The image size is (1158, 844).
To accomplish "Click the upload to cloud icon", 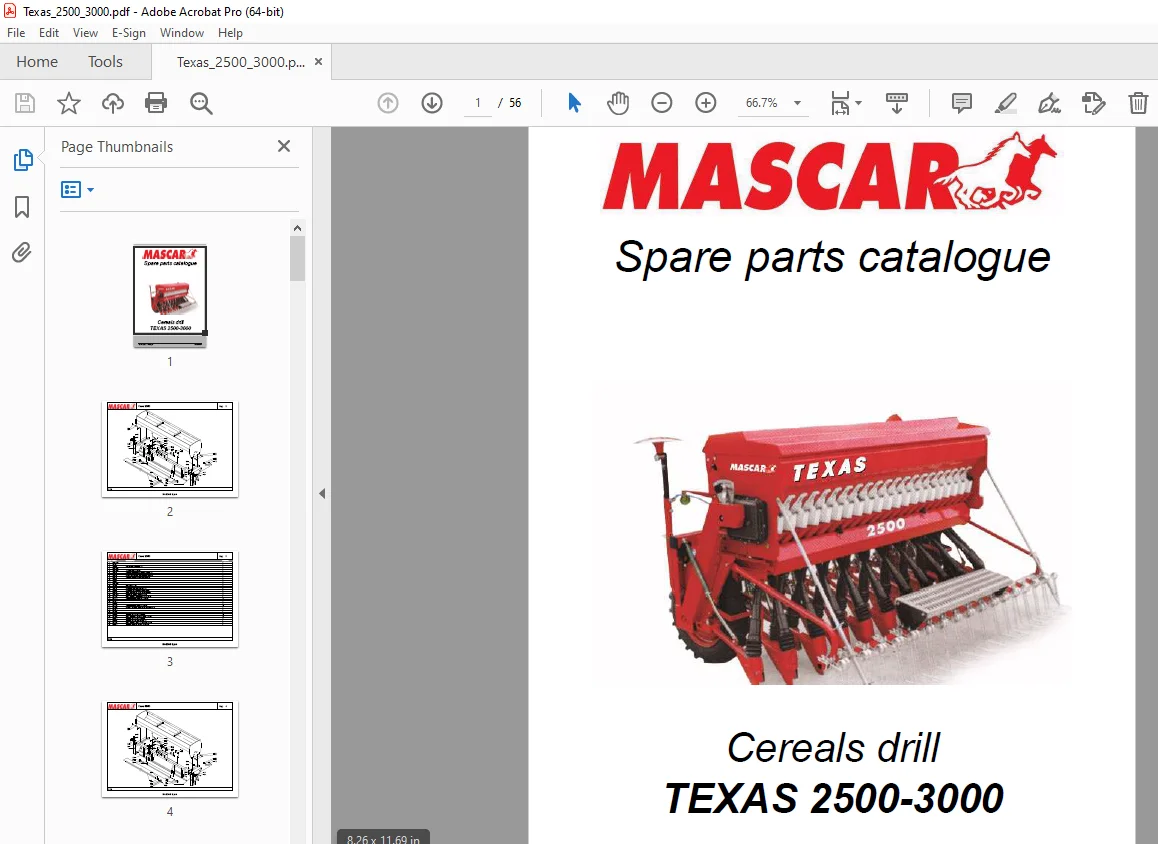I will click(x=112, y=103).
